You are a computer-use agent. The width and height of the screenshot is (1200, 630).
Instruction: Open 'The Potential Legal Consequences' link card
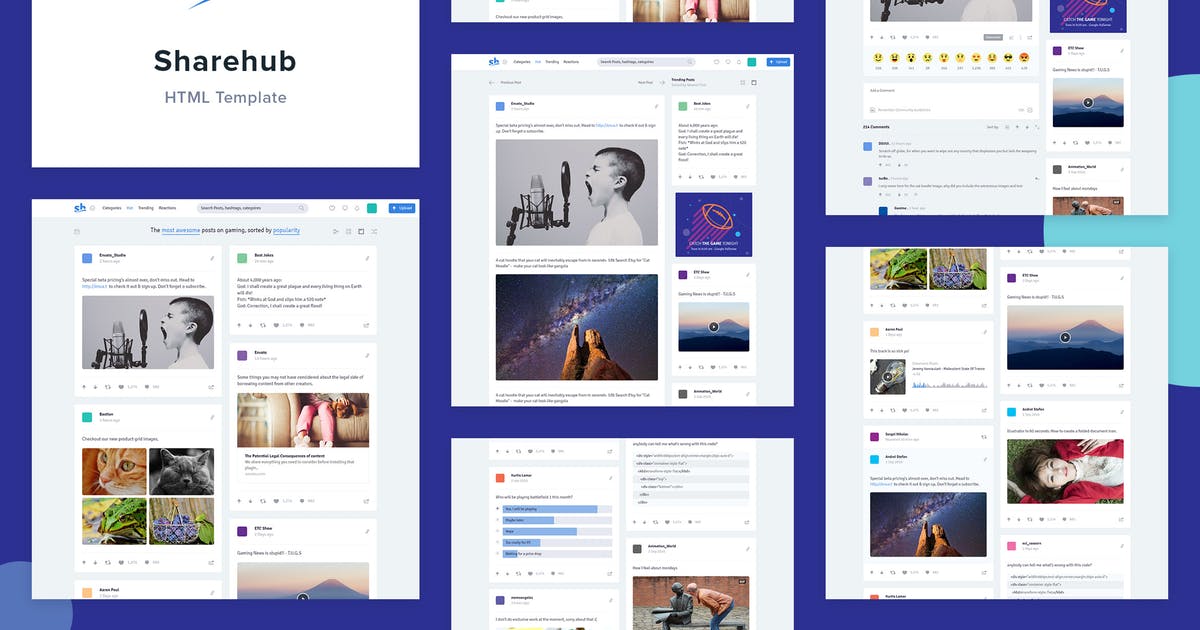(303, 436)
